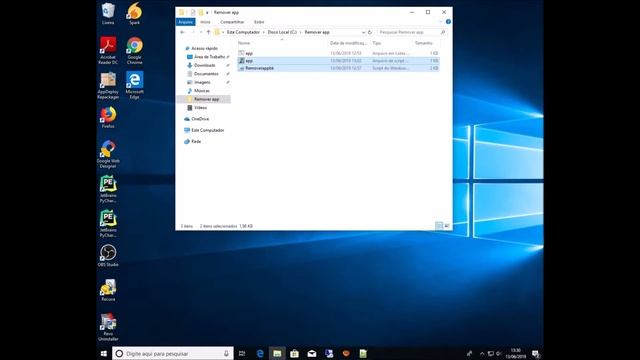Open the Windows Start menu
Screen dimensions: 640x360
point(104,353)
